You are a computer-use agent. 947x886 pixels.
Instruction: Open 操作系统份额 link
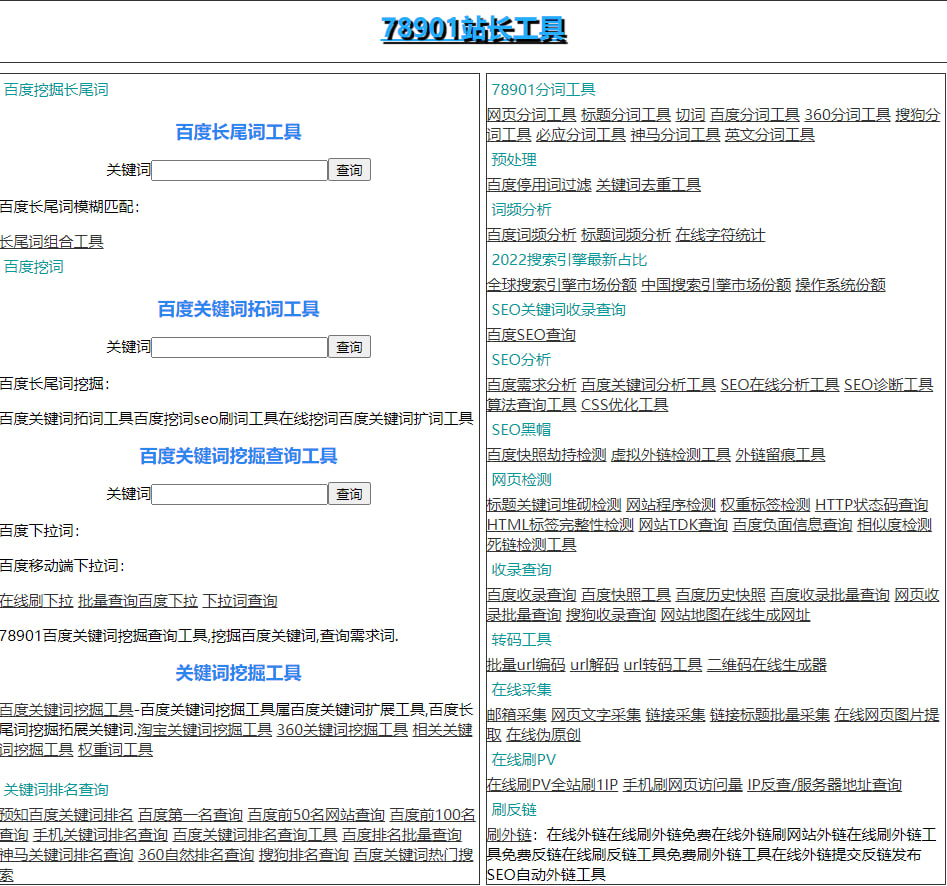click(840, 284)
